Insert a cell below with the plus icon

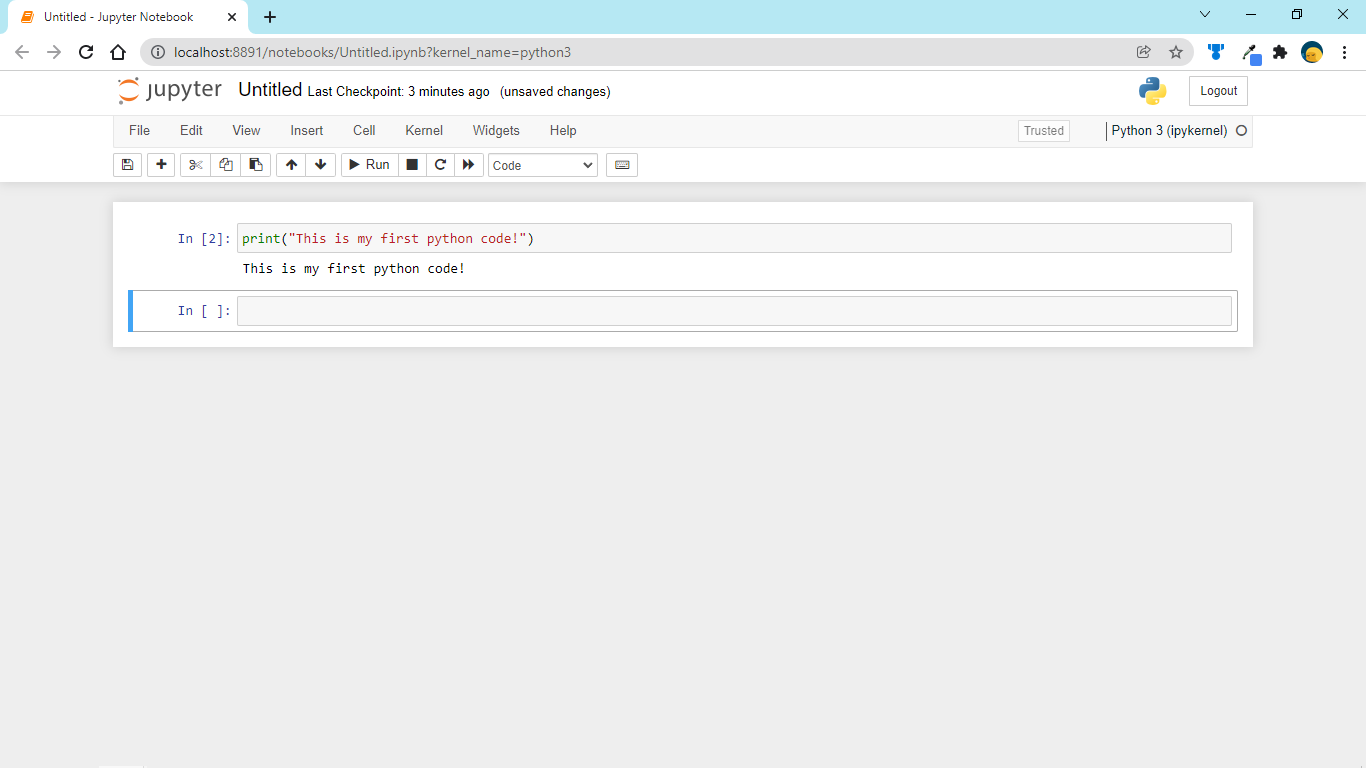[x=161, y=165]
